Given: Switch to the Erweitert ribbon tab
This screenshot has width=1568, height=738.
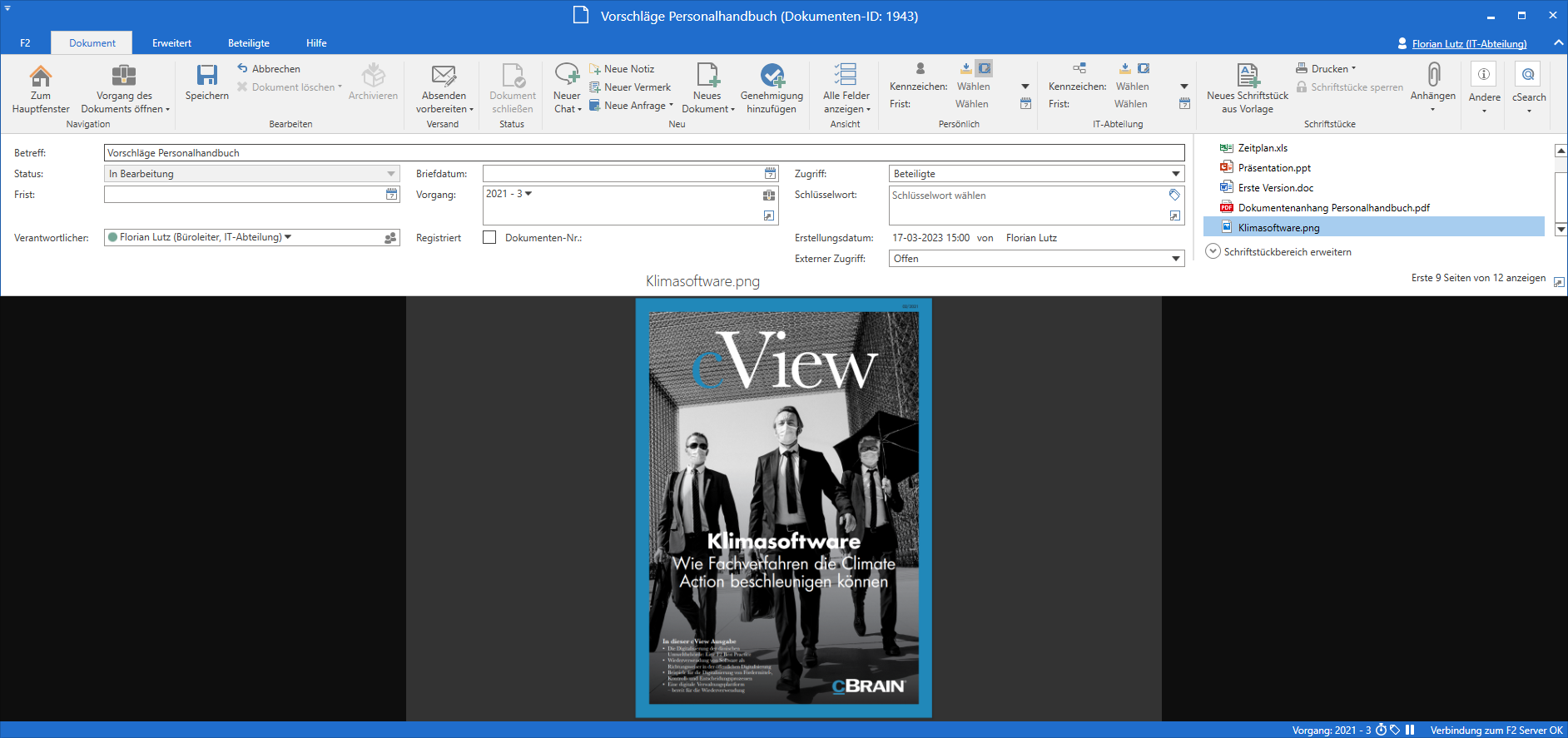Looking at the screenshot, I should [171, 43].
